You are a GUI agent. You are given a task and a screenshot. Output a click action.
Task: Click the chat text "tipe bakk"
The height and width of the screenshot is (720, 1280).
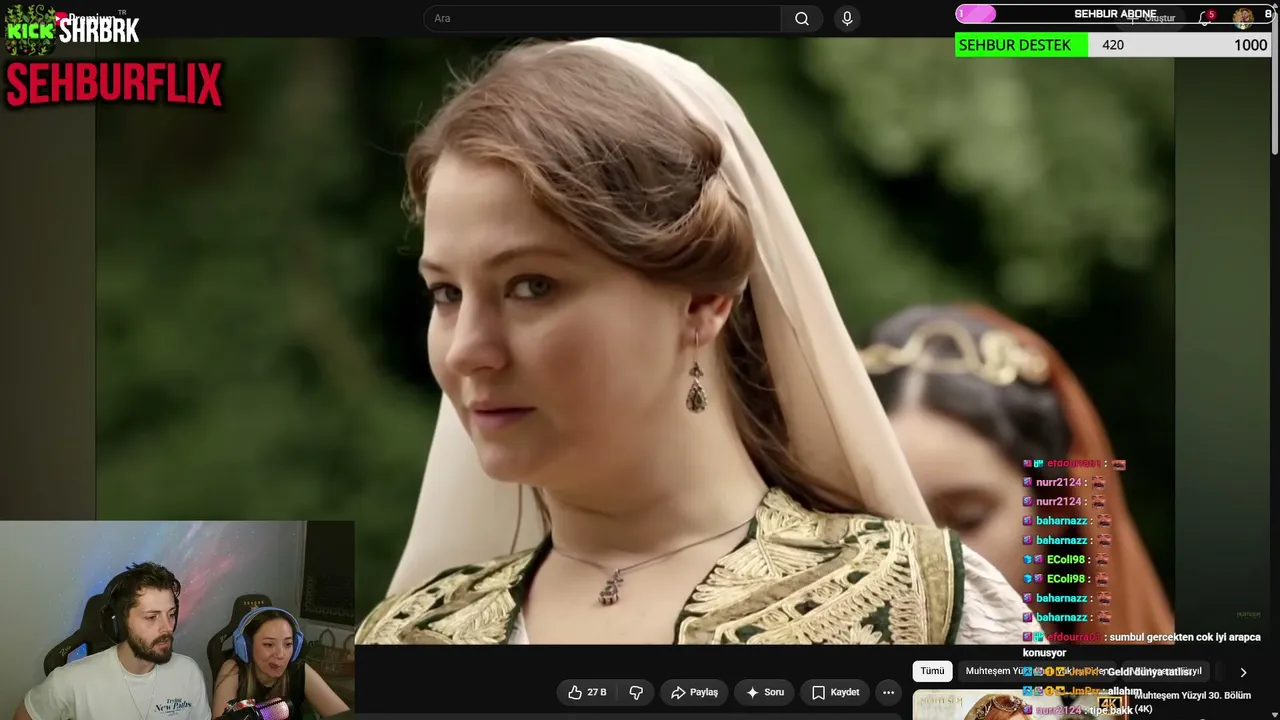(1111, 710)
